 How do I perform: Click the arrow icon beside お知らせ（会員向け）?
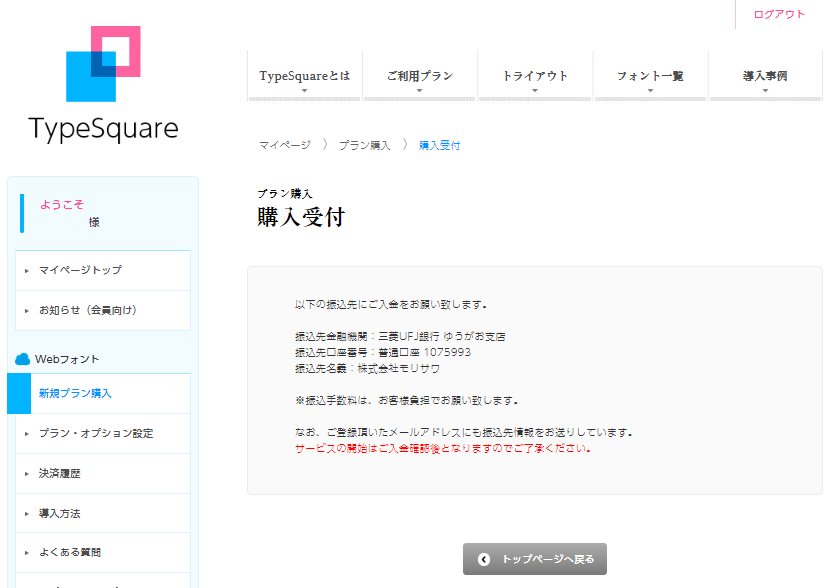click(x=25, y=310)
